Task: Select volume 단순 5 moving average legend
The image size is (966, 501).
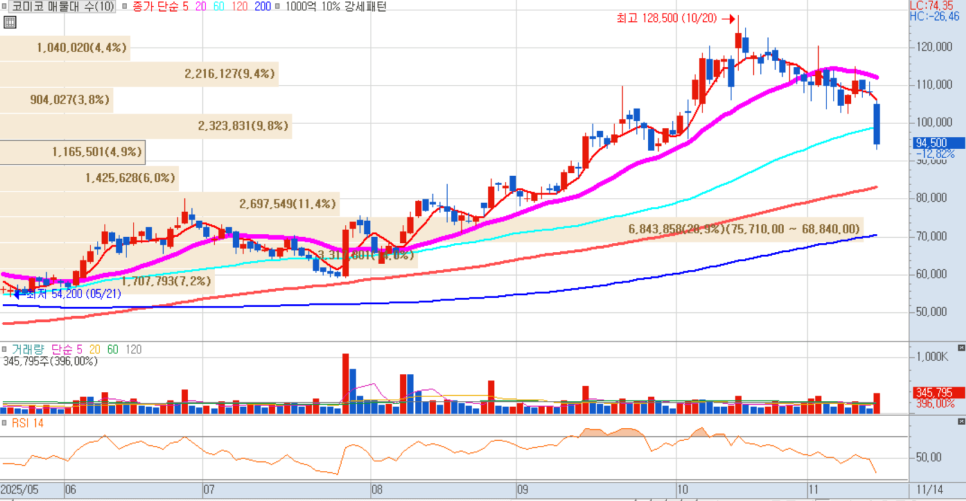Action: tap(67, 349)
